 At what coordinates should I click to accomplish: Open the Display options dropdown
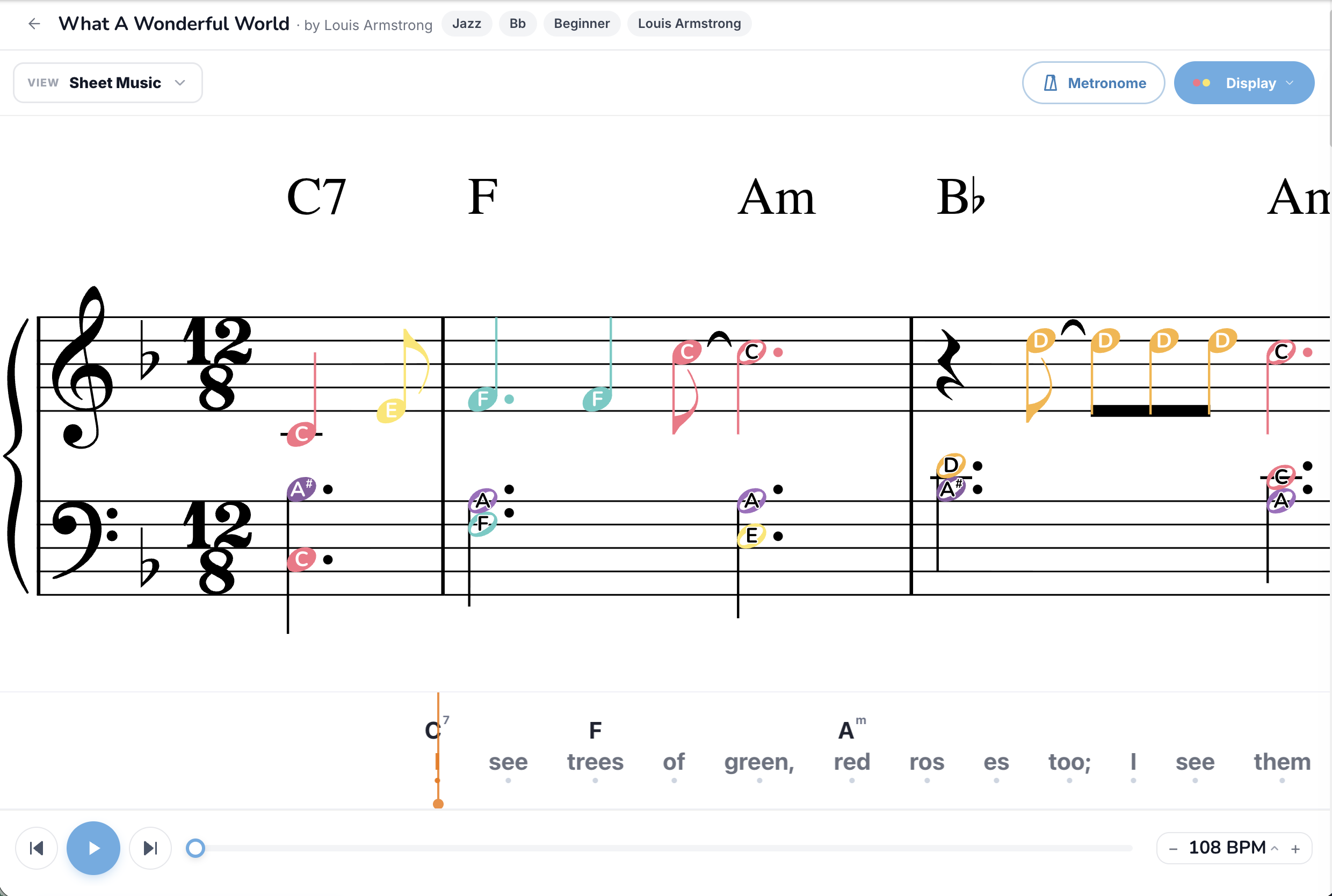(1243, 83)
